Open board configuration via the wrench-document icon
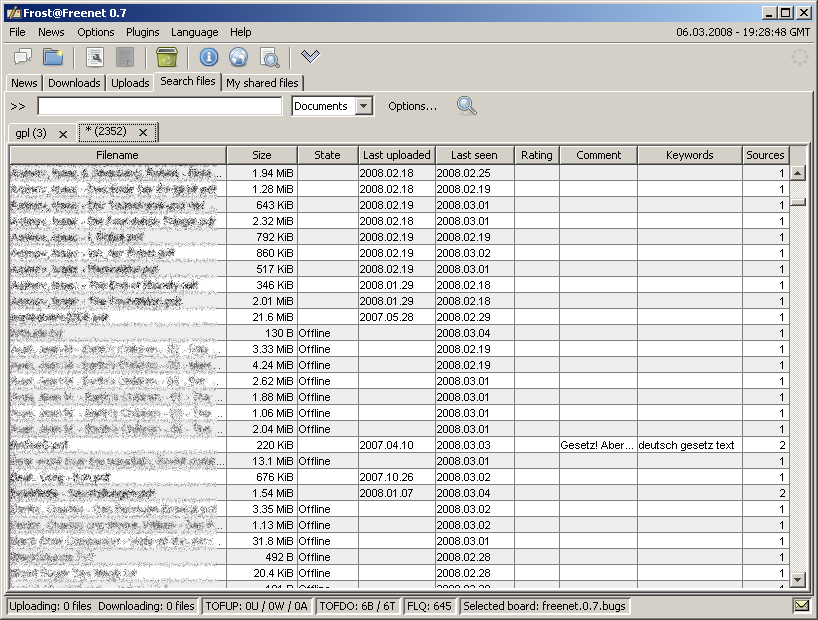The image size is (818, 620). 94,57
